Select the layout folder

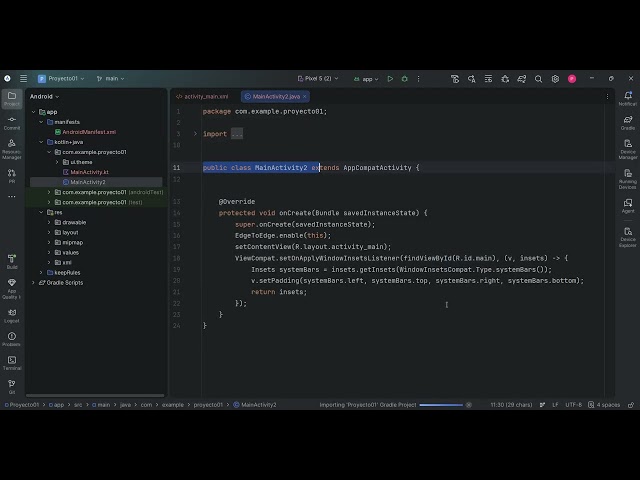point(66,232)
